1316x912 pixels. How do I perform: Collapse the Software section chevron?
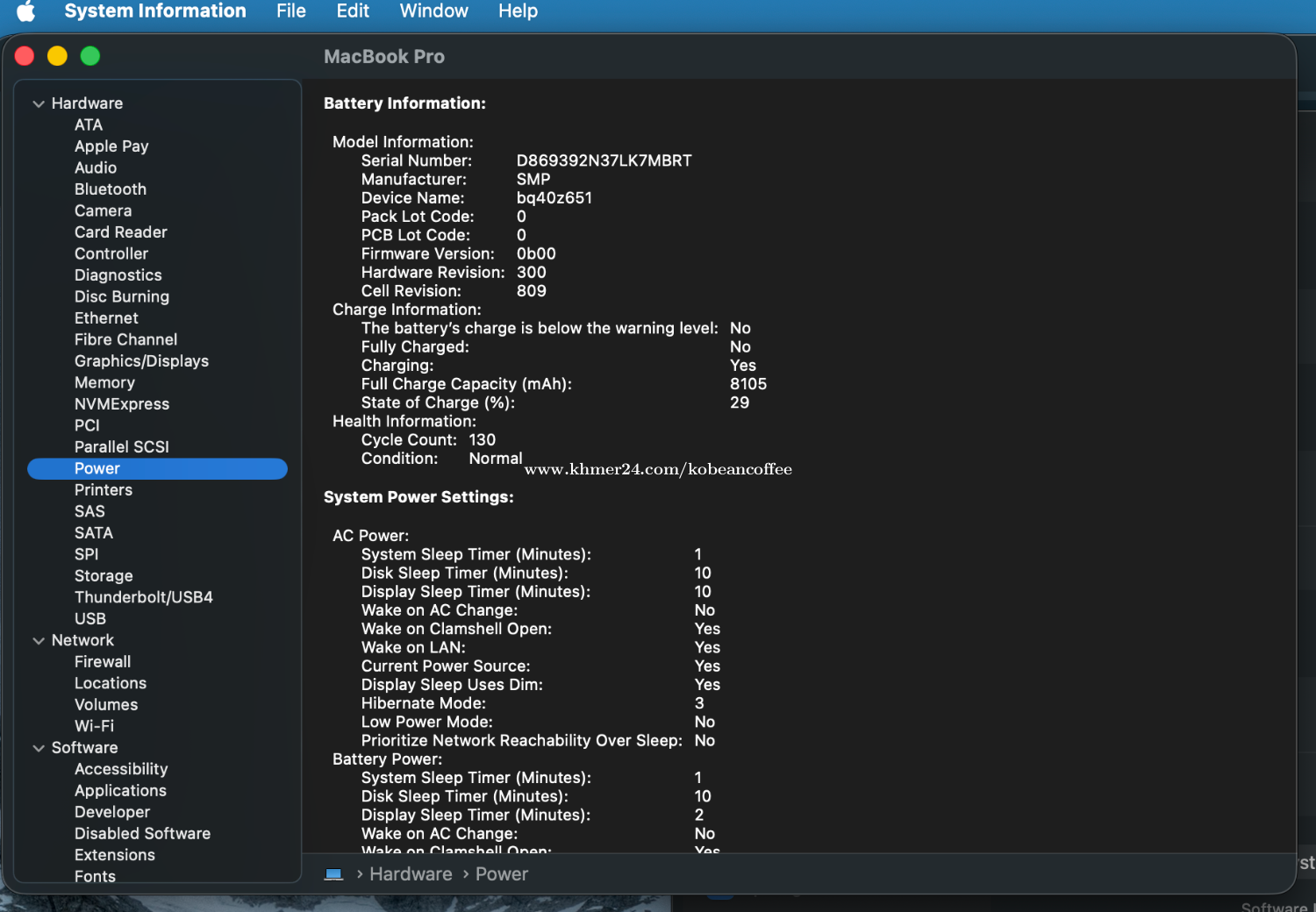39,748
